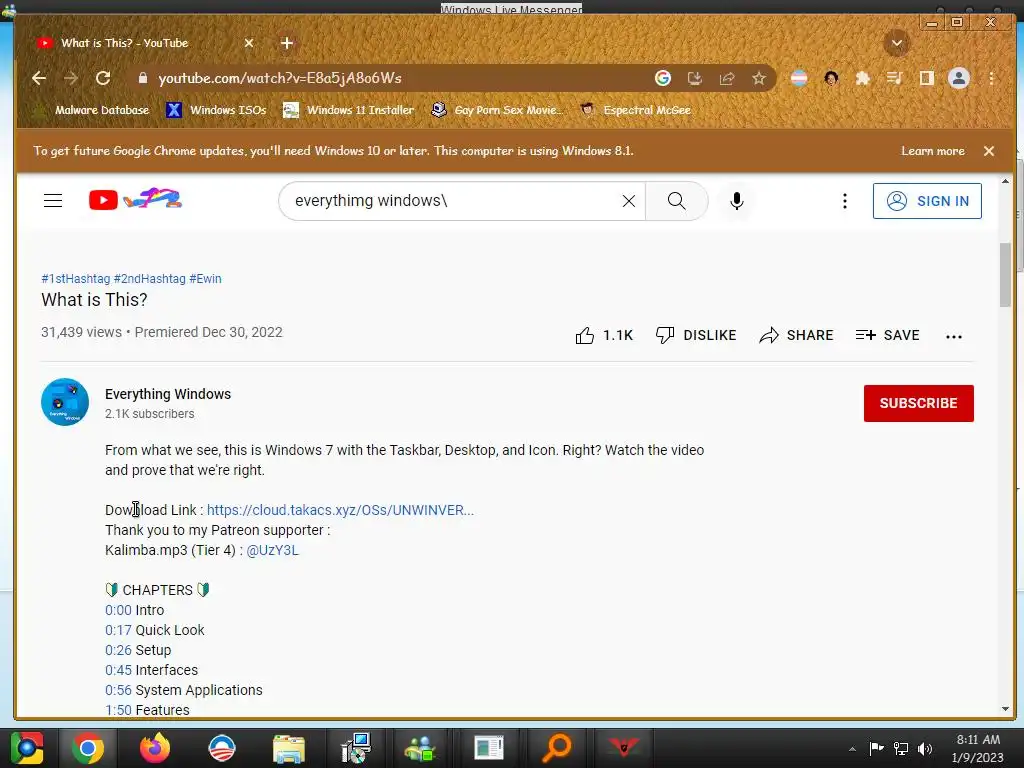Like the video with thumbs up

click(x=604, y=335)
